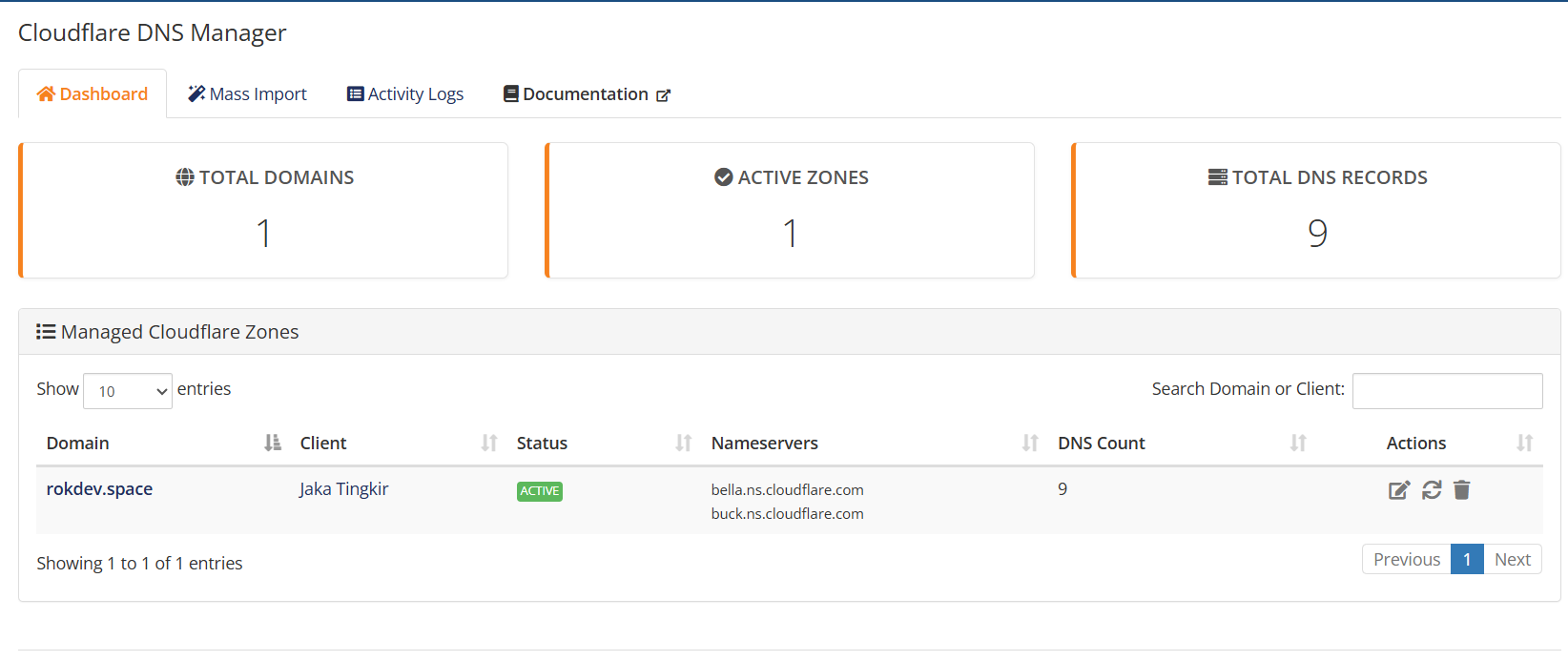Image resolution: width=1568 pixels, height=661 pixels.
Task: Click the trash icon for rokdev.space
Action: pos(1461,490)
